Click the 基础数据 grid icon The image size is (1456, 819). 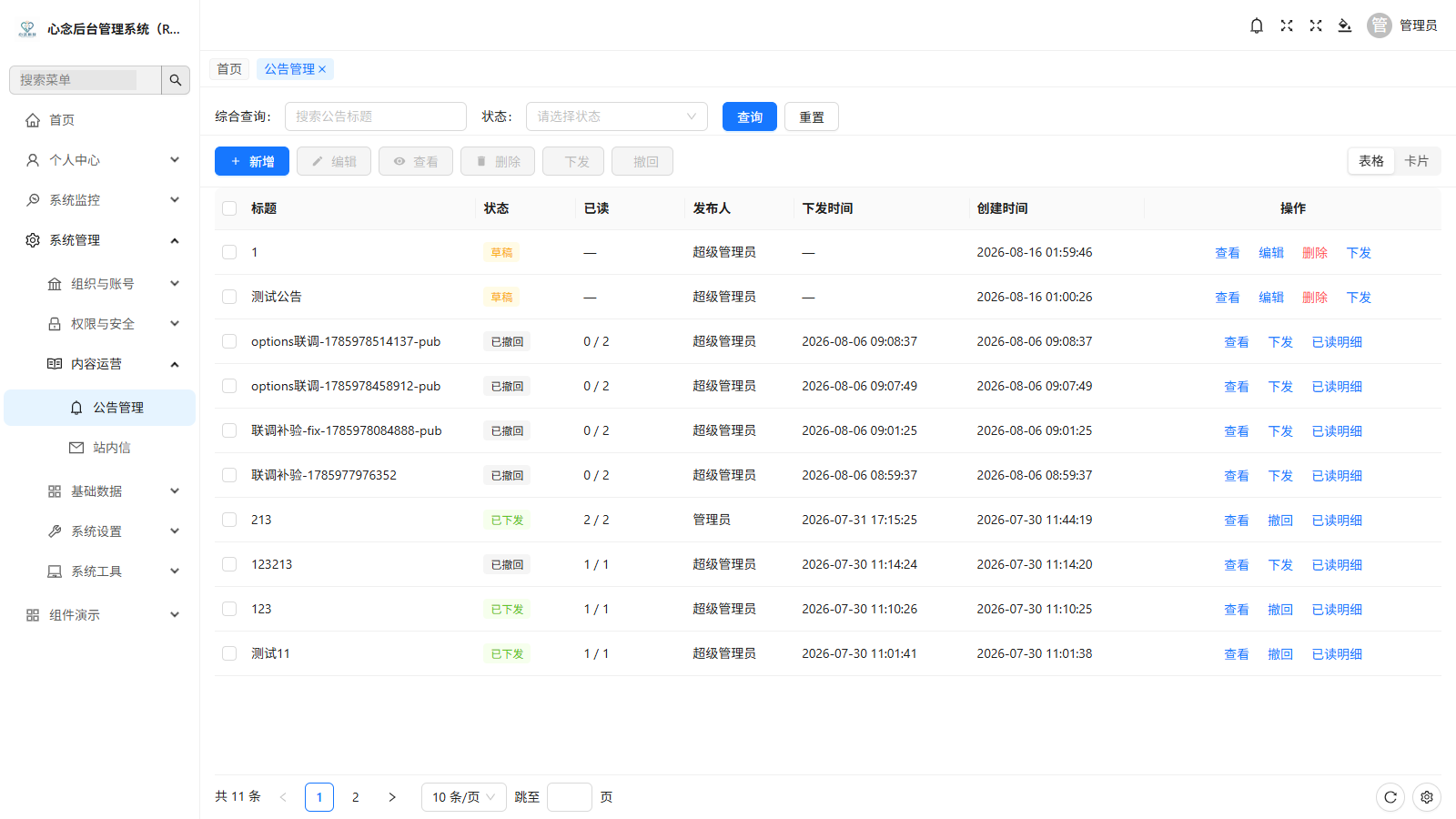[x=55, y=491]
